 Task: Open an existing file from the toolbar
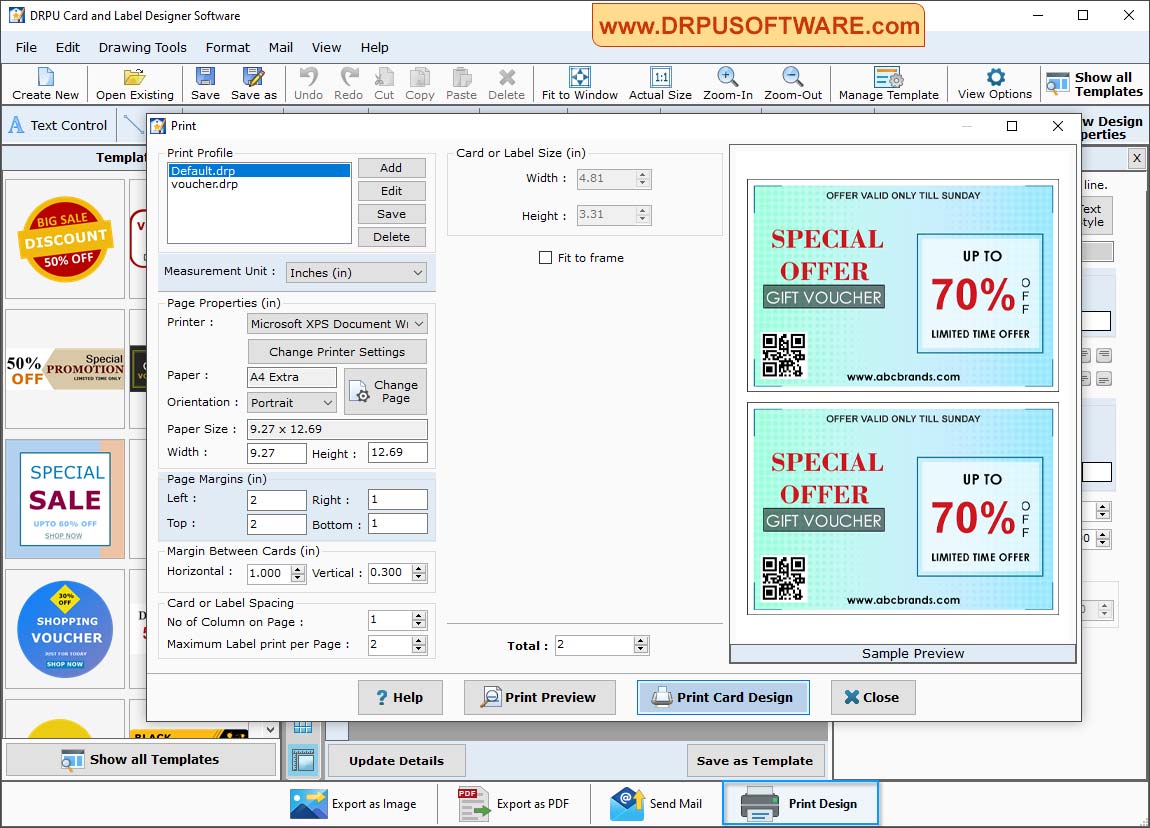tap(134, 83)
